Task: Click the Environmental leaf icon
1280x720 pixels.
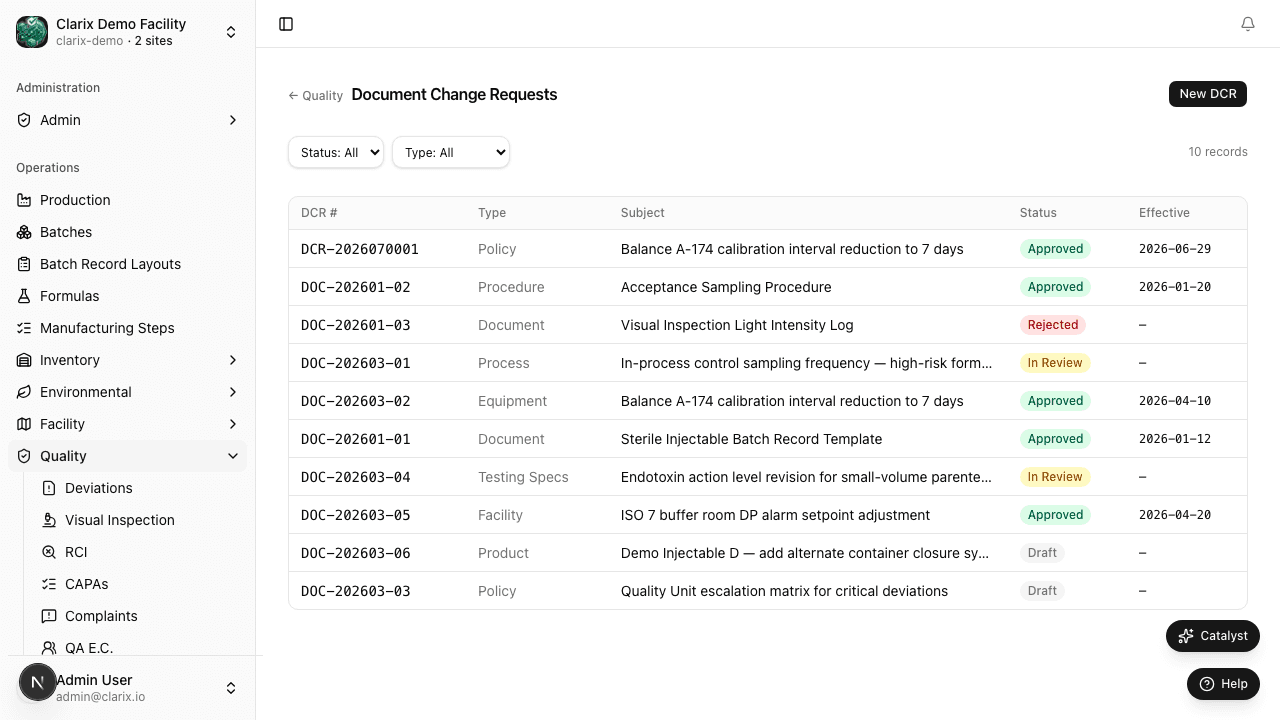Action: point(24,392)
